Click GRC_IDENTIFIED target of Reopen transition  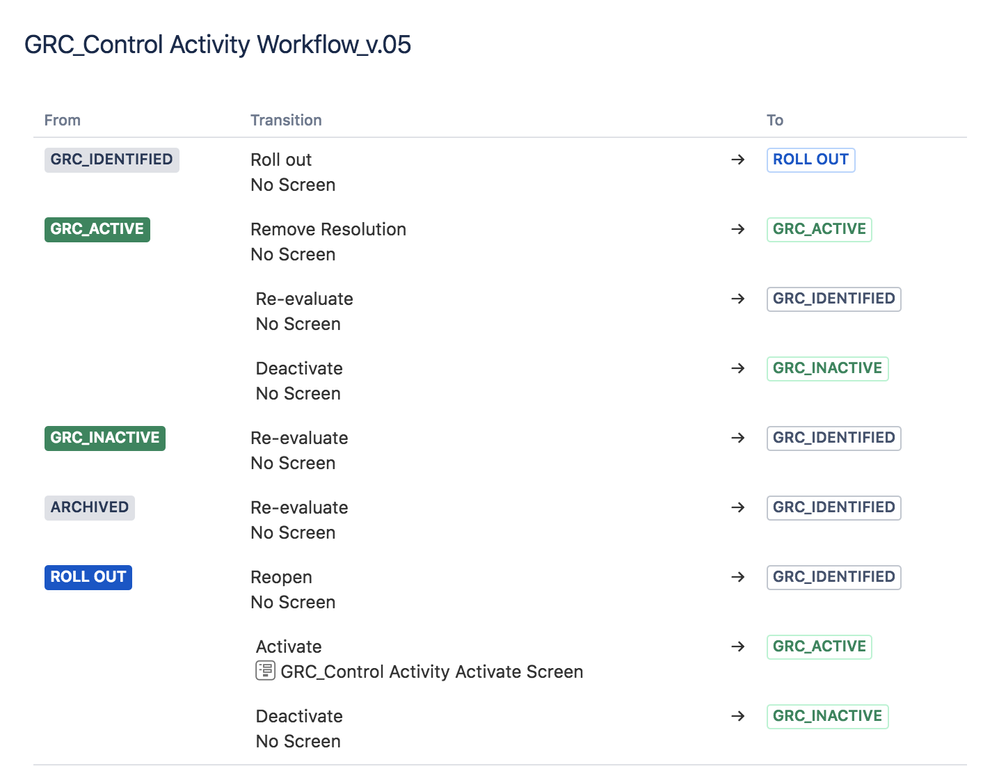(x=833, y=577)
